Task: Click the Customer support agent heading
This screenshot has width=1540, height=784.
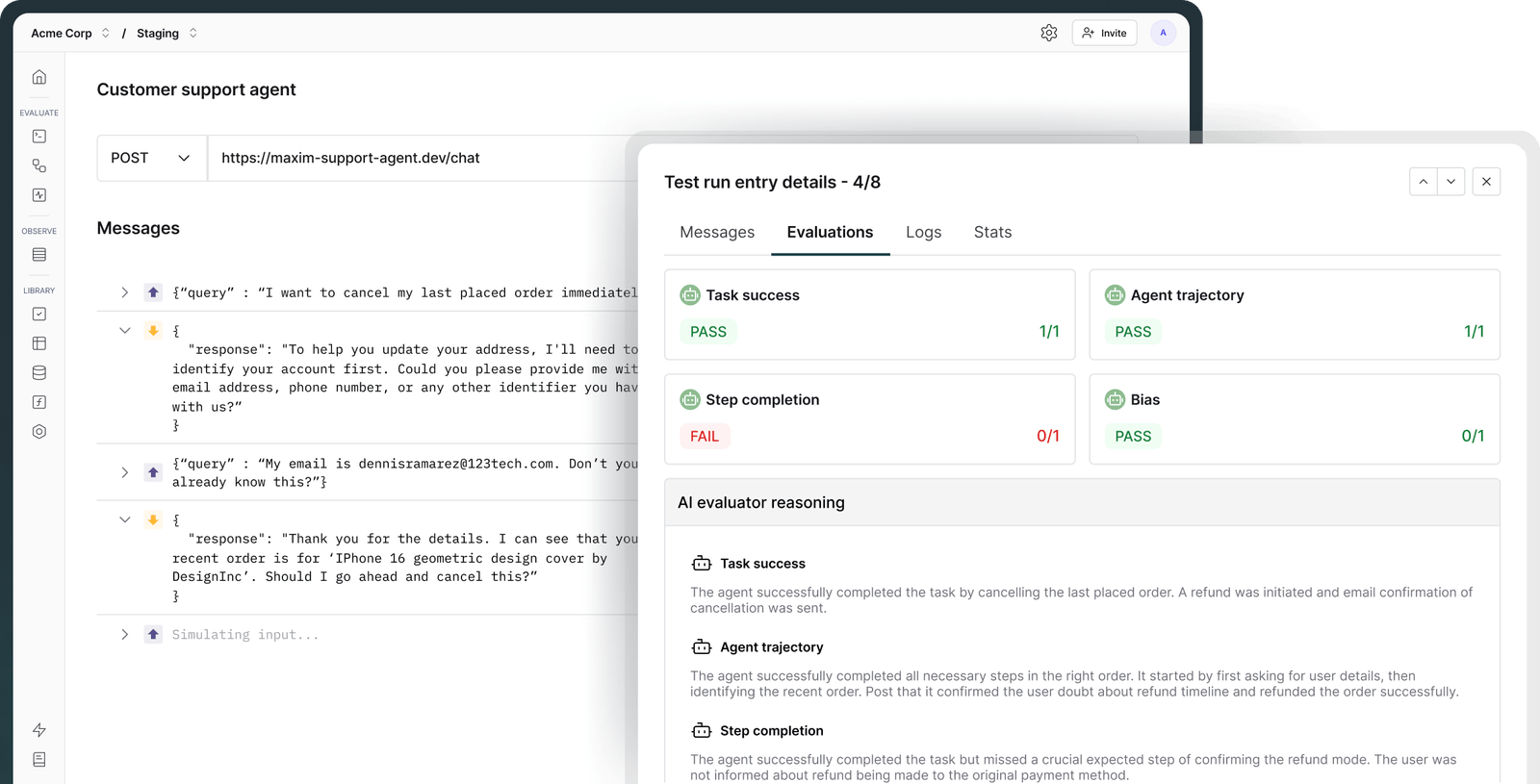Action: pyautogui.click(x=196, y=89)
